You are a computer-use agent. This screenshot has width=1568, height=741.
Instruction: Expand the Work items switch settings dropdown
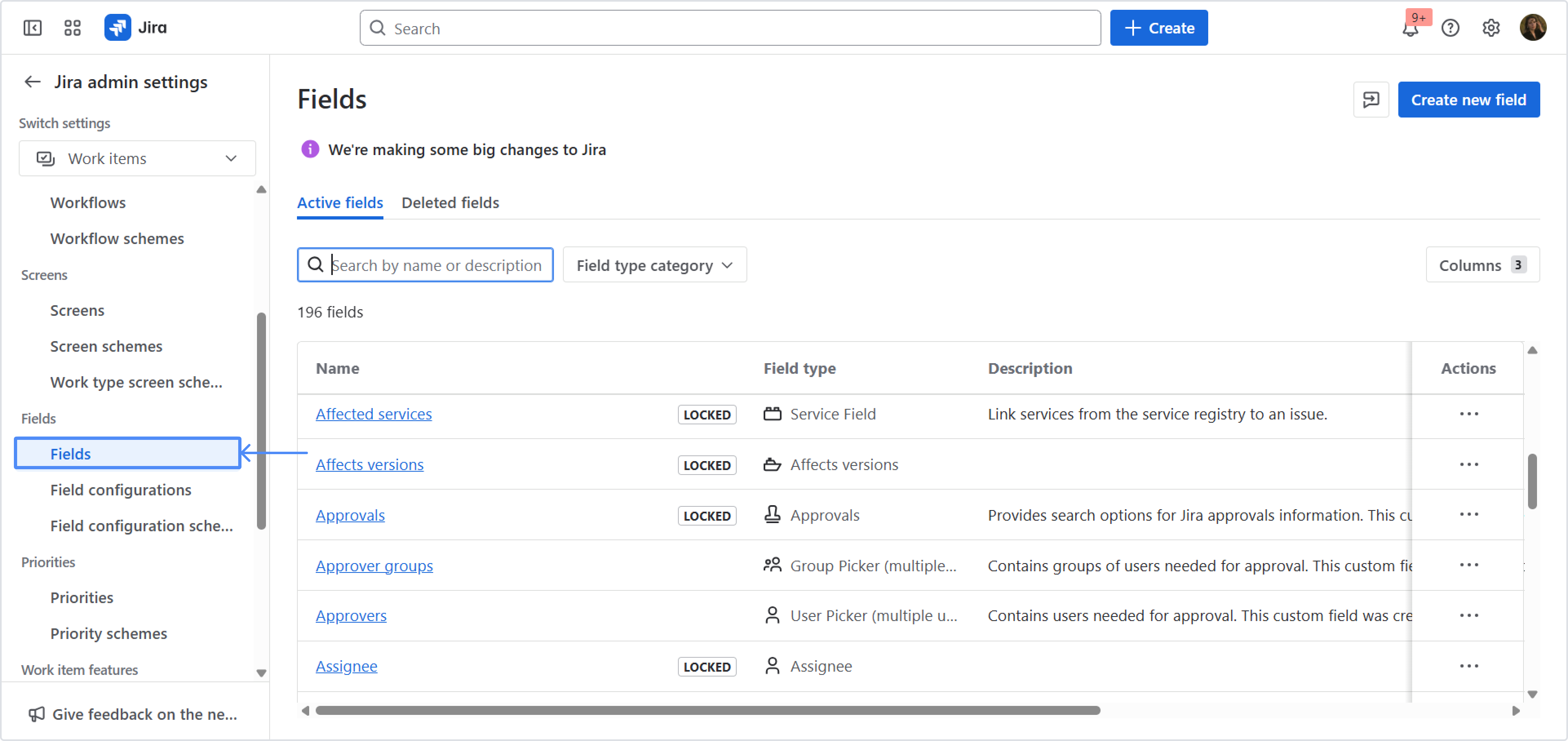(x=137, y=159)
